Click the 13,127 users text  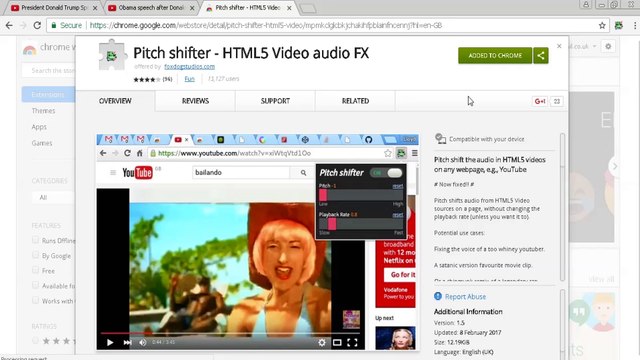click(223, 79)
